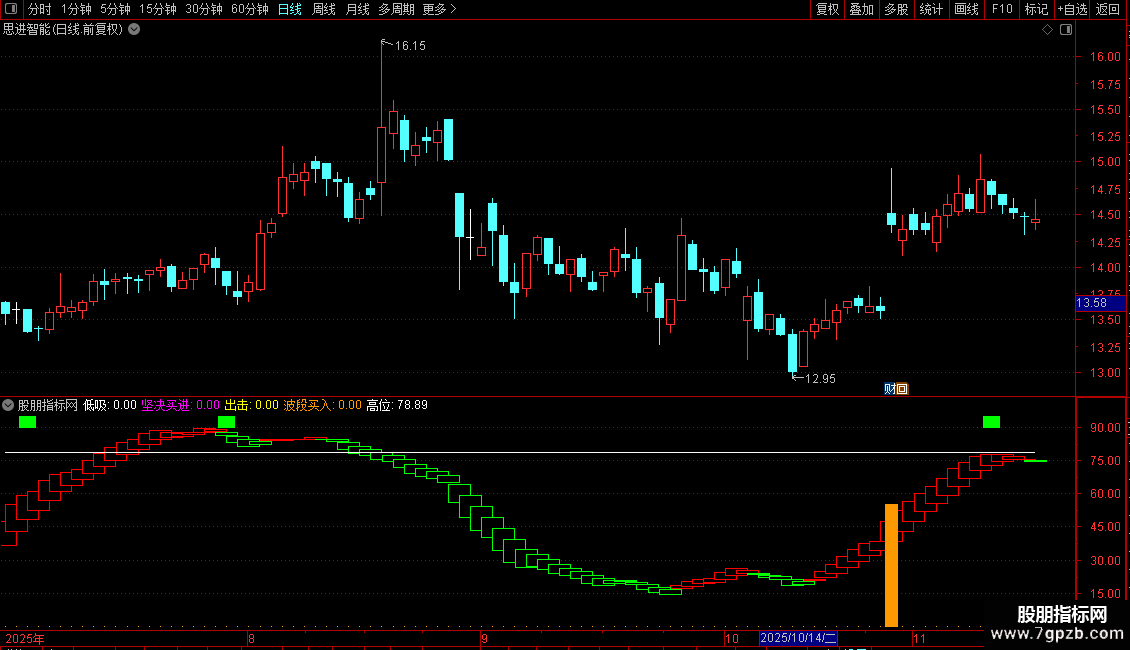Add stock with +自选 button
The image size is (1130, 650).
[1072, 9]
